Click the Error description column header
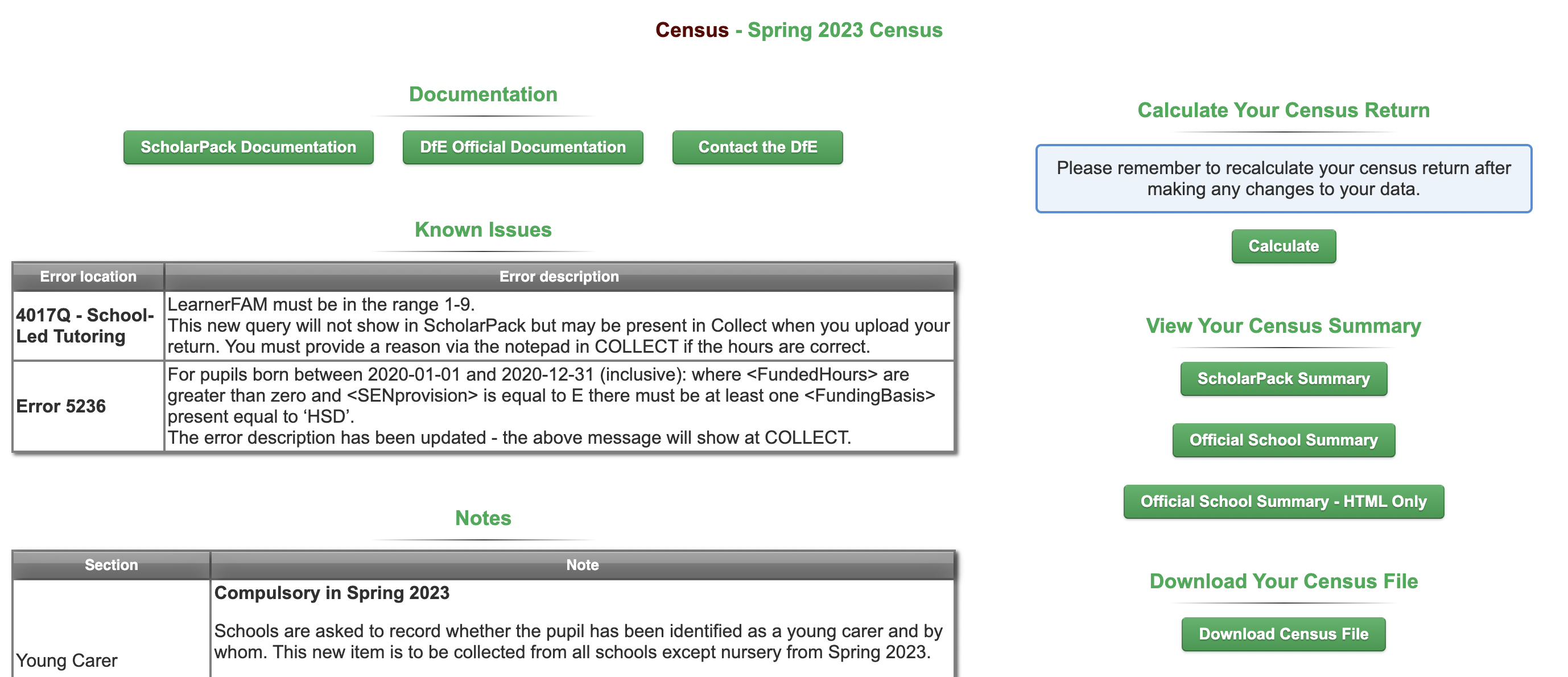Image resolution: width=1568 pixels, height=677 pixels. [x=559, y=276]
